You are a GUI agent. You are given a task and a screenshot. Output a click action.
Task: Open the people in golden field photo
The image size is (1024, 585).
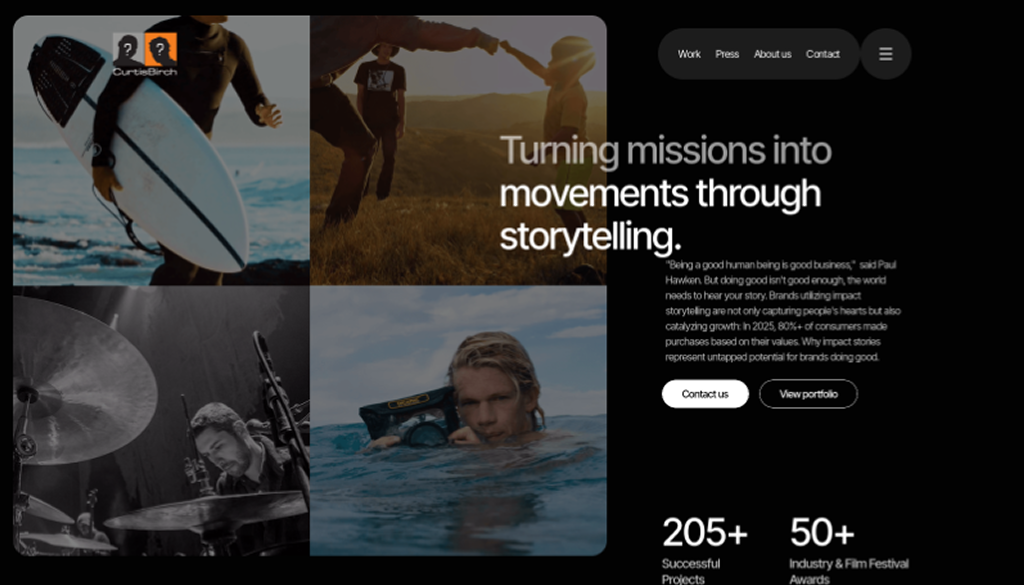(x=458, y=150)
